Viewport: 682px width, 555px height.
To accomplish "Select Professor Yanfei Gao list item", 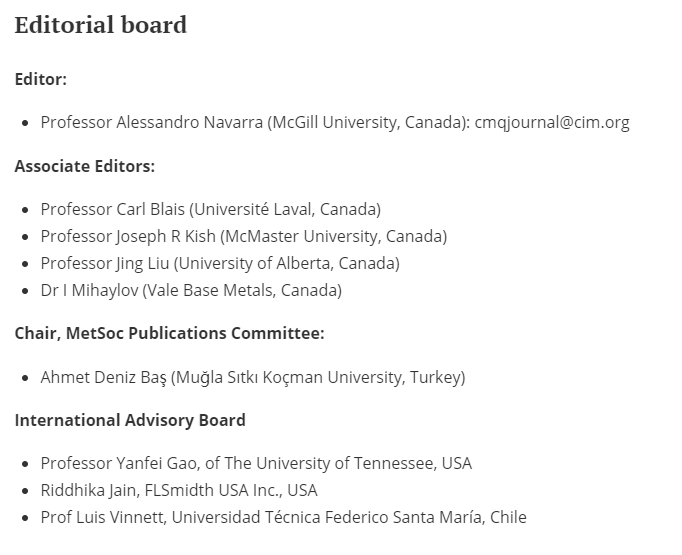I will (256, 463).
